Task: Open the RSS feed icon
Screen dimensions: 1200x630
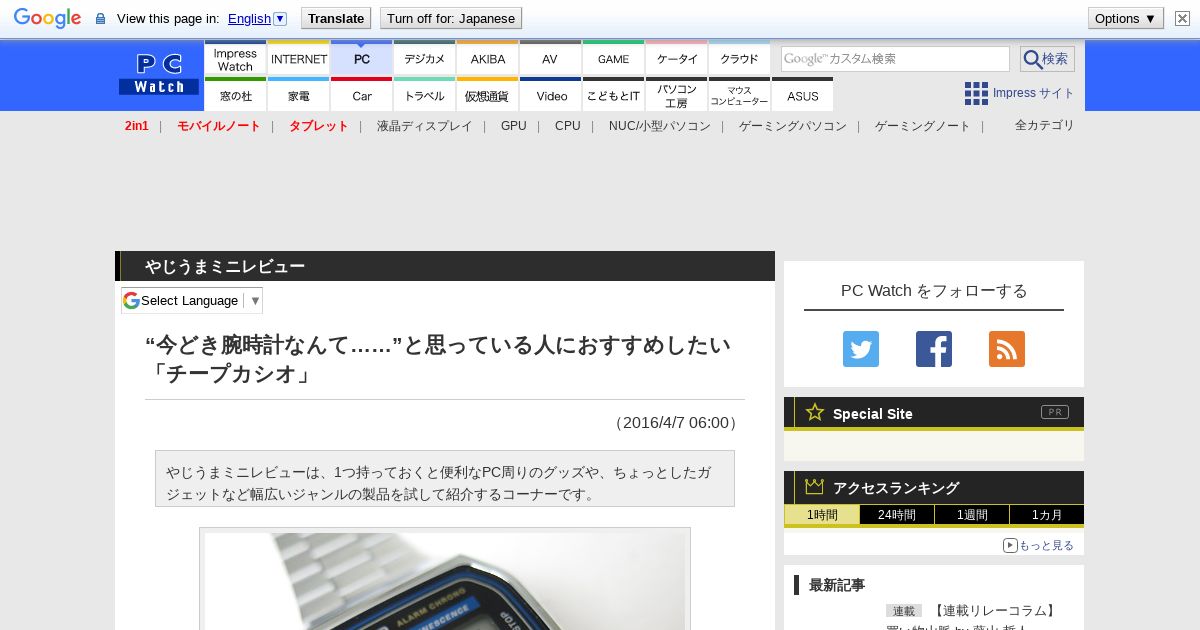Action: (1007, 349)
